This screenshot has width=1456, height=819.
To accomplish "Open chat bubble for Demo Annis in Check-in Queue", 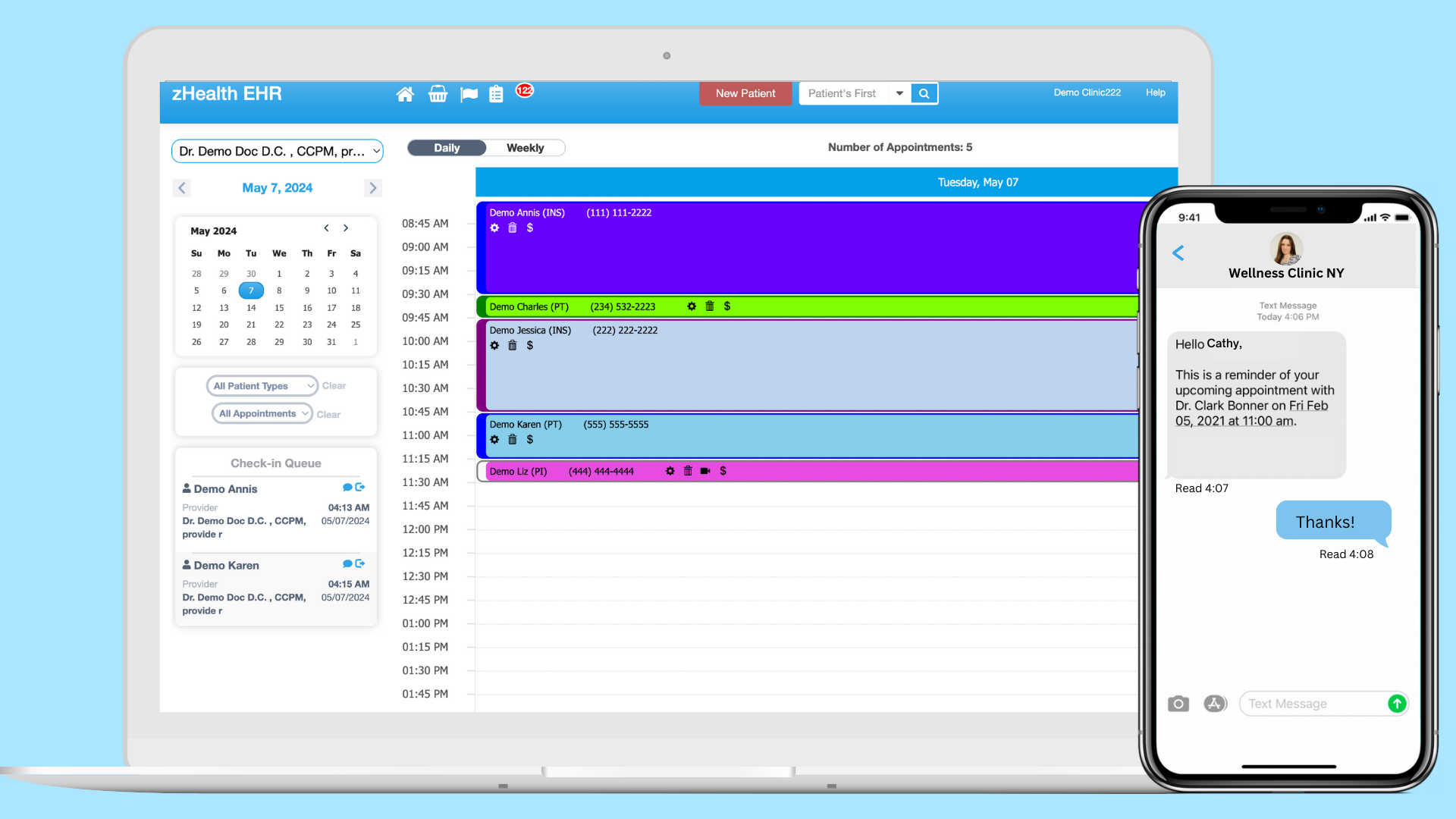I will [347, 487].
